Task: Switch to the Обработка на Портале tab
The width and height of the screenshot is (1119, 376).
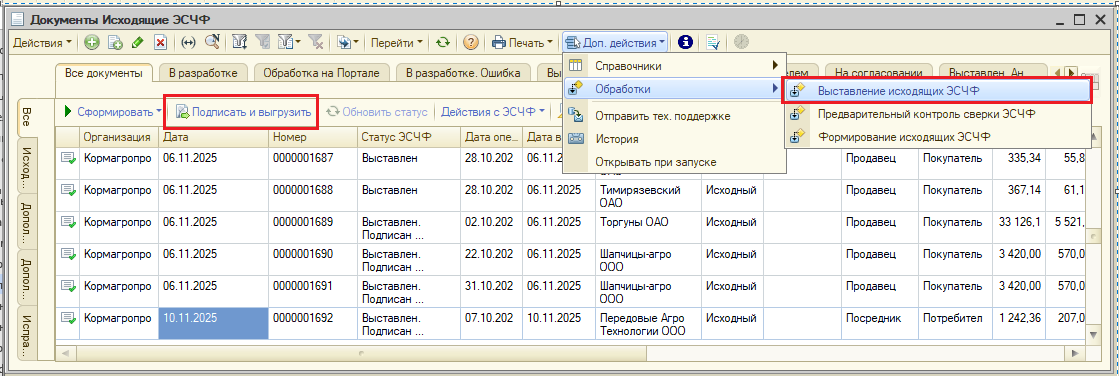Action: pos(321,72)
